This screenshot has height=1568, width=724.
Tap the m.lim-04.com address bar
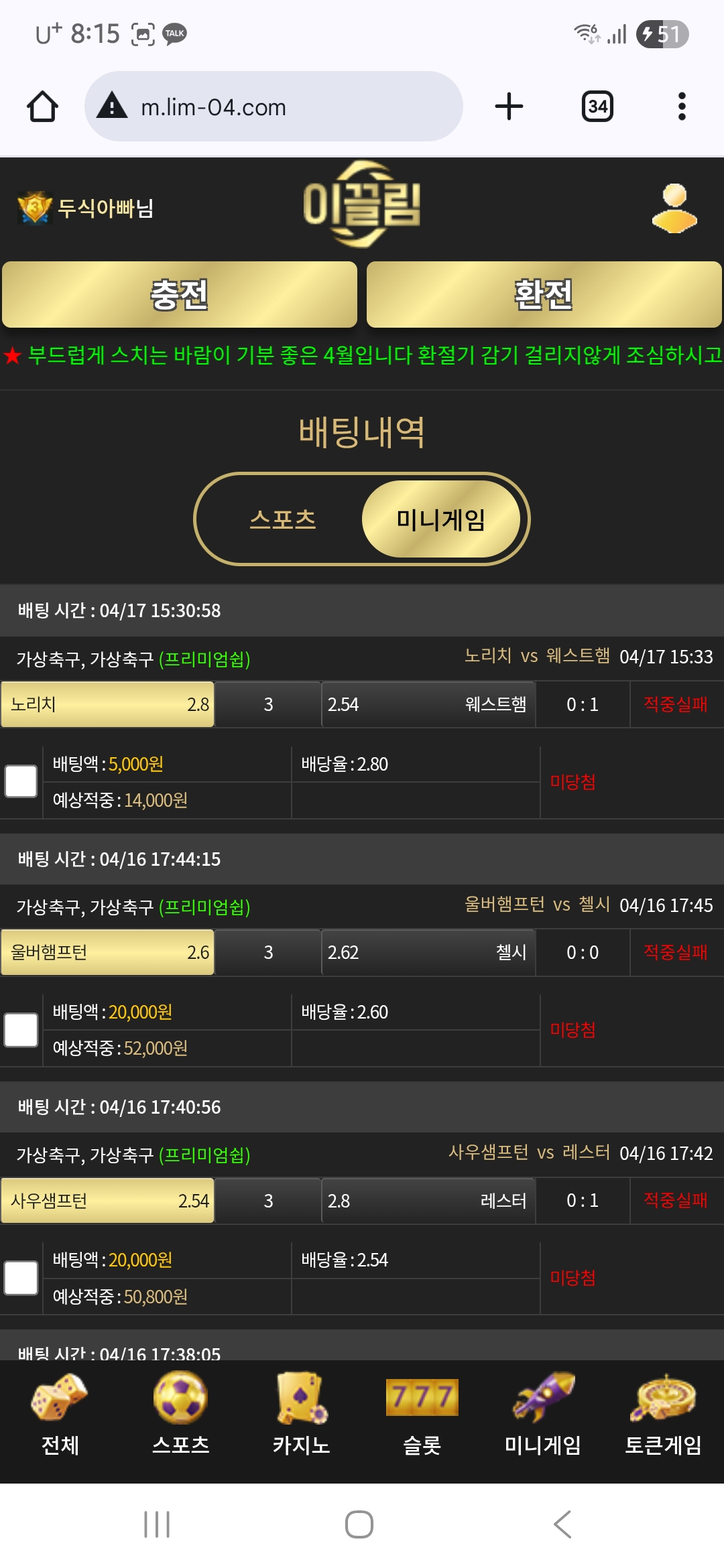tap(274, 107)
